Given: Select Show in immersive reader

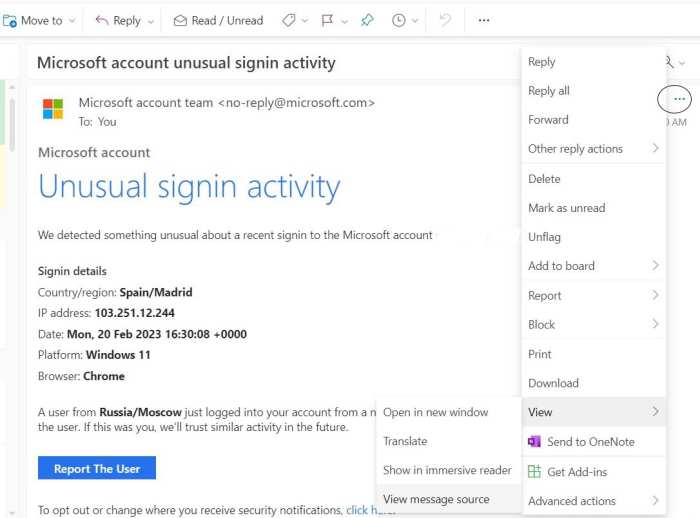Looking at the screenshot, I should tap(449, 470).
